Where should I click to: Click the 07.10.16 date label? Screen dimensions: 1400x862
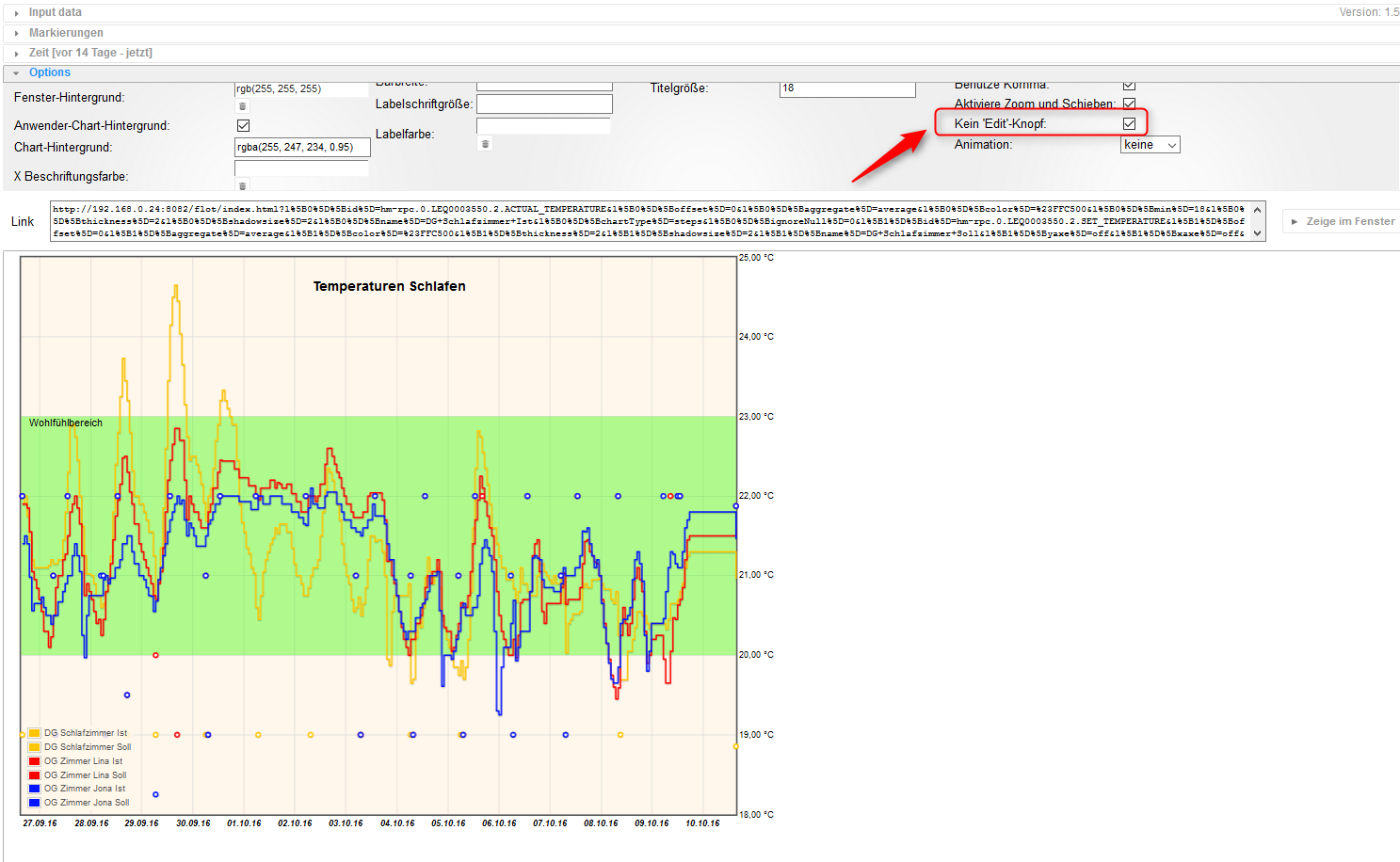click(550, 823)
